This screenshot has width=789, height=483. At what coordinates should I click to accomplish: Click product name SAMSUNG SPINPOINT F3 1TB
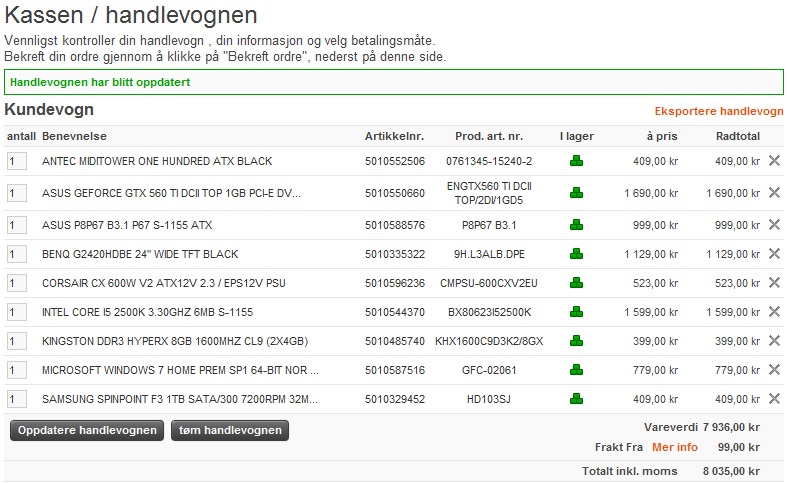pos(180,399)
